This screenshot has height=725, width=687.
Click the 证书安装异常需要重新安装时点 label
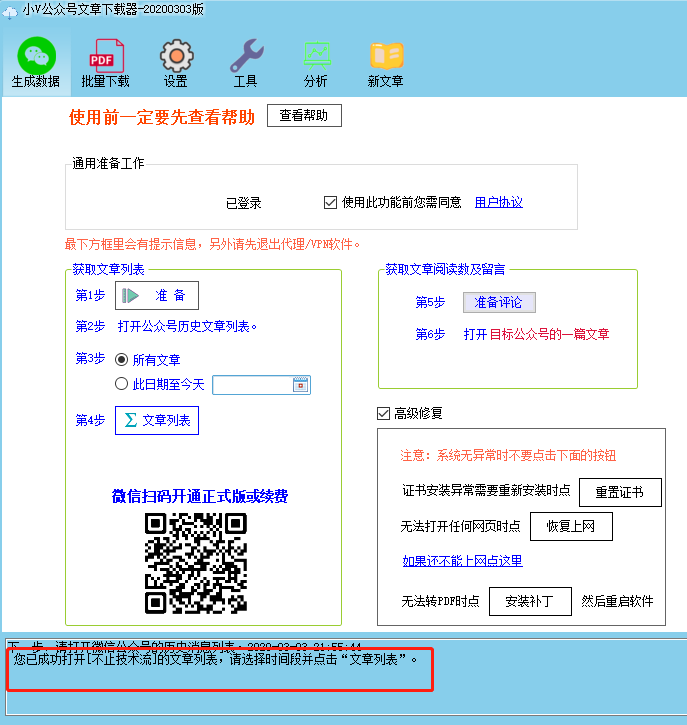486,490
